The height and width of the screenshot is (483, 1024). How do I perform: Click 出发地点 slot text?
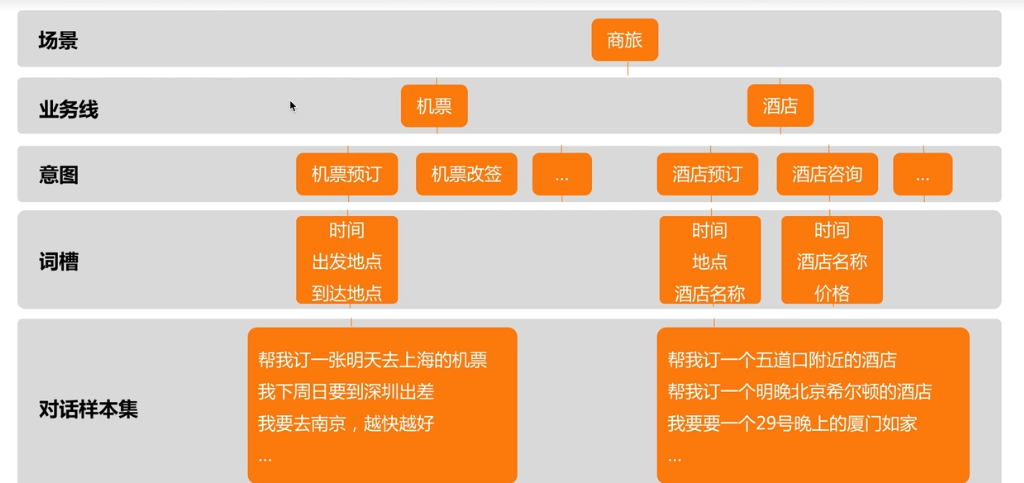(x=347, y=262)
